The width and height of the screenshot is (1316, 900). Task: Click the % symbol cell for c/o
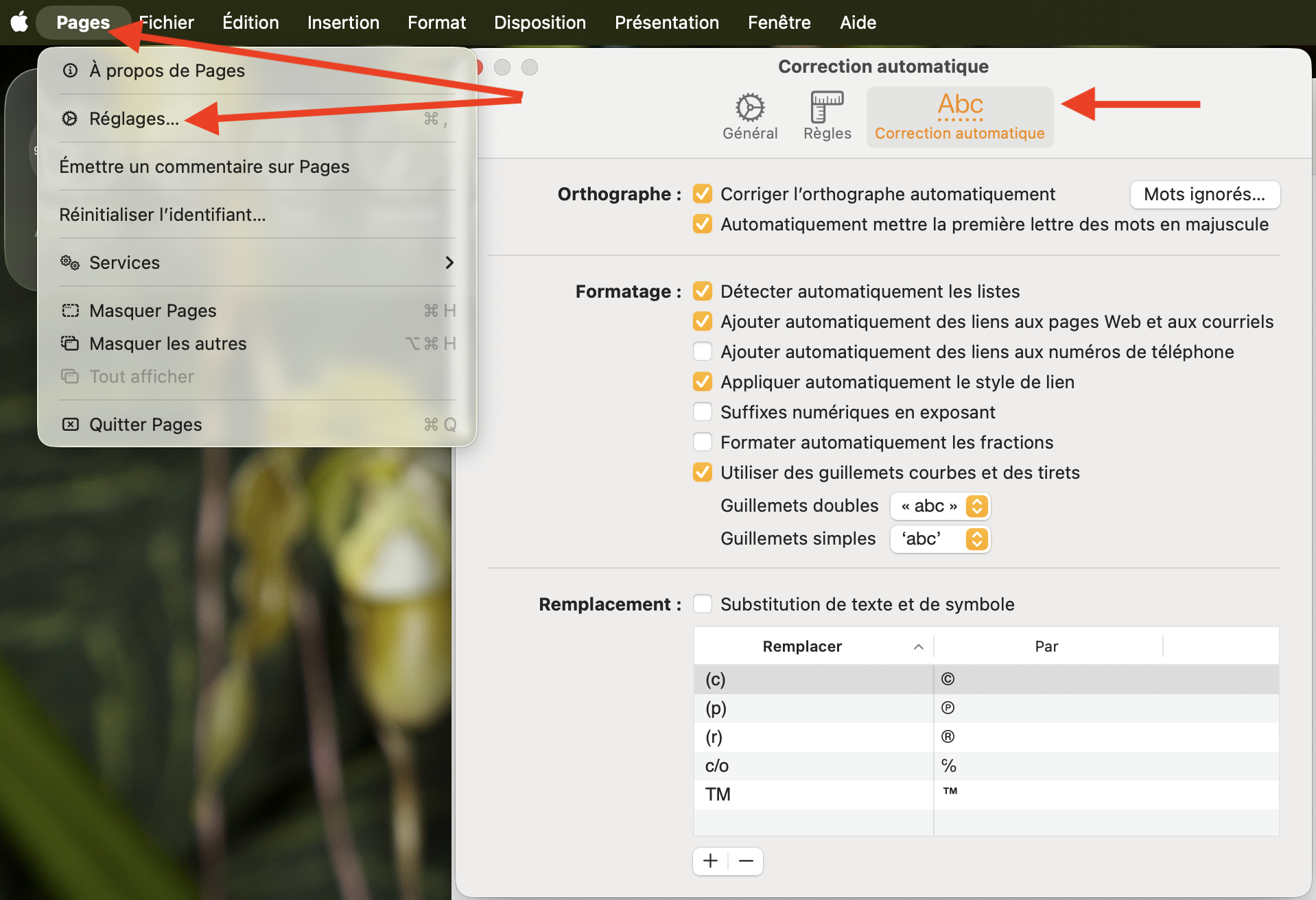click(x=949, y=766)
